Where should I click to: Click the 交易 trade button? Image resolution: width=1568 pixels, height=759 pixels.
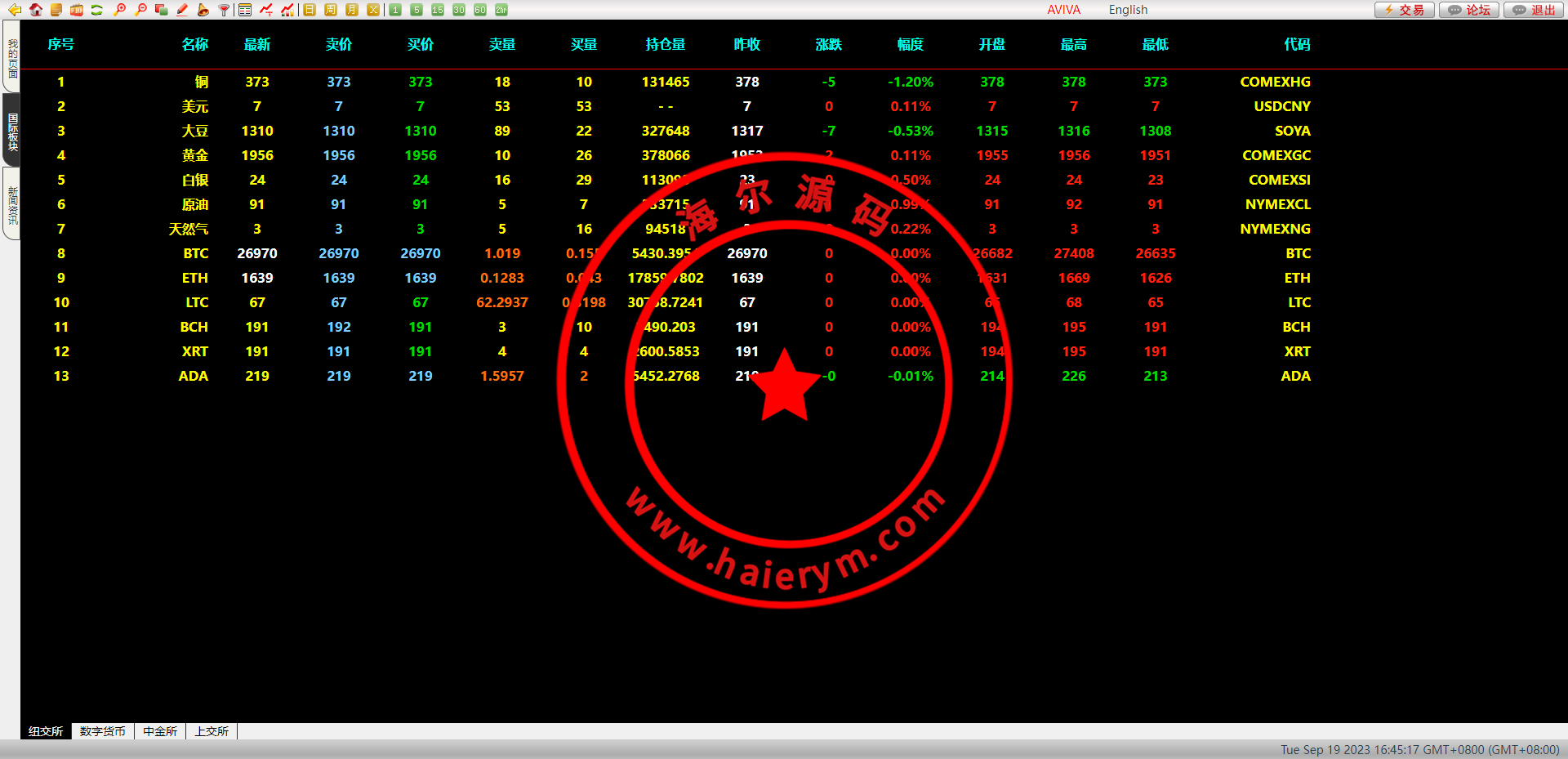[x=1404, y=10]
